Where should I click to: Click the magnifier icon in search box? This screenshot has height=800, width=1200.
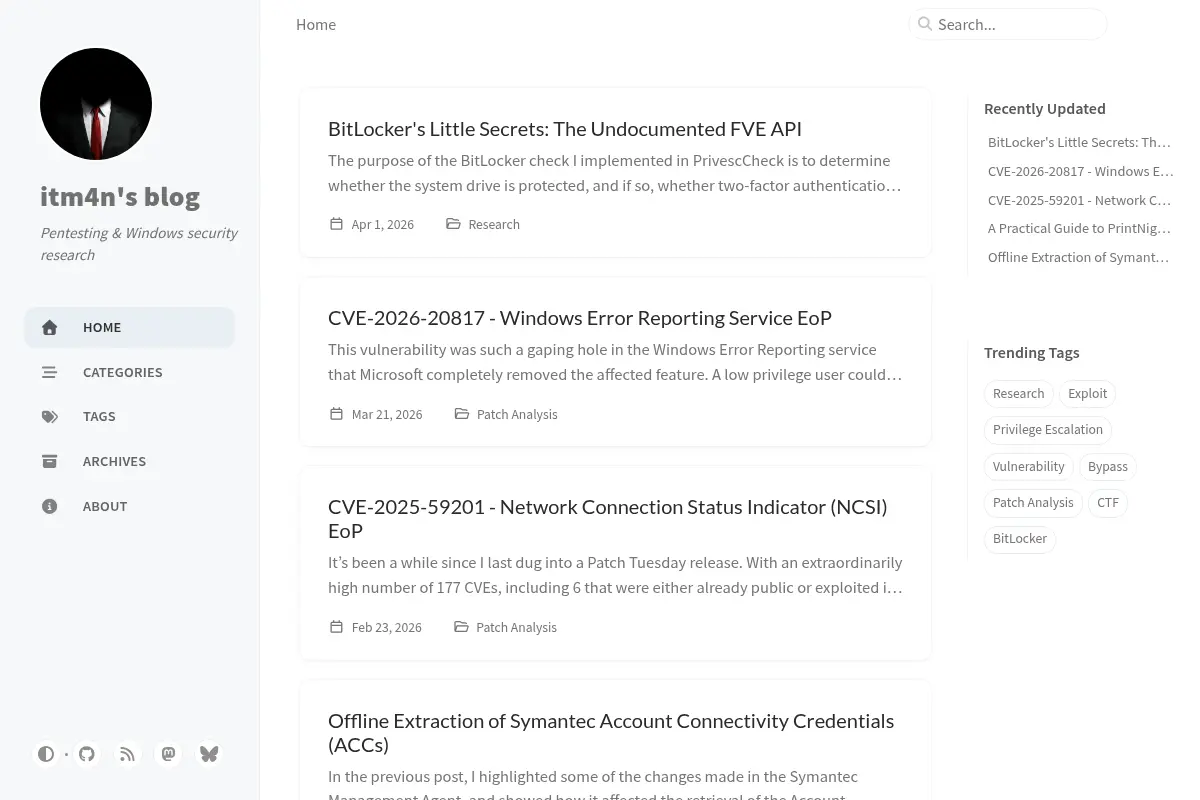point(925,24)
